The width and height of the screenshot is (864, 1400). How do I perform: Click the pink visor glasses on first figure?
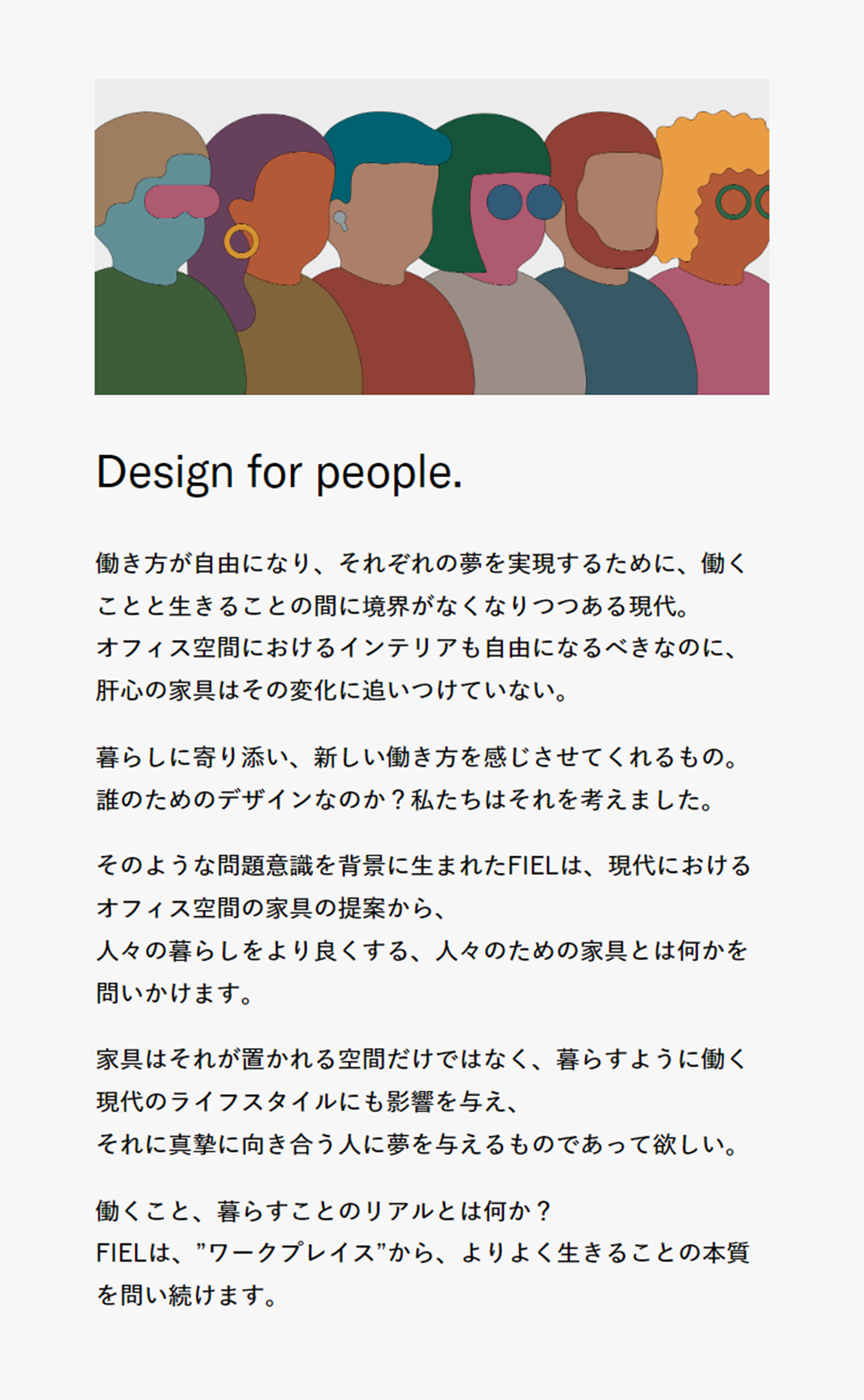tap(182, 201)
